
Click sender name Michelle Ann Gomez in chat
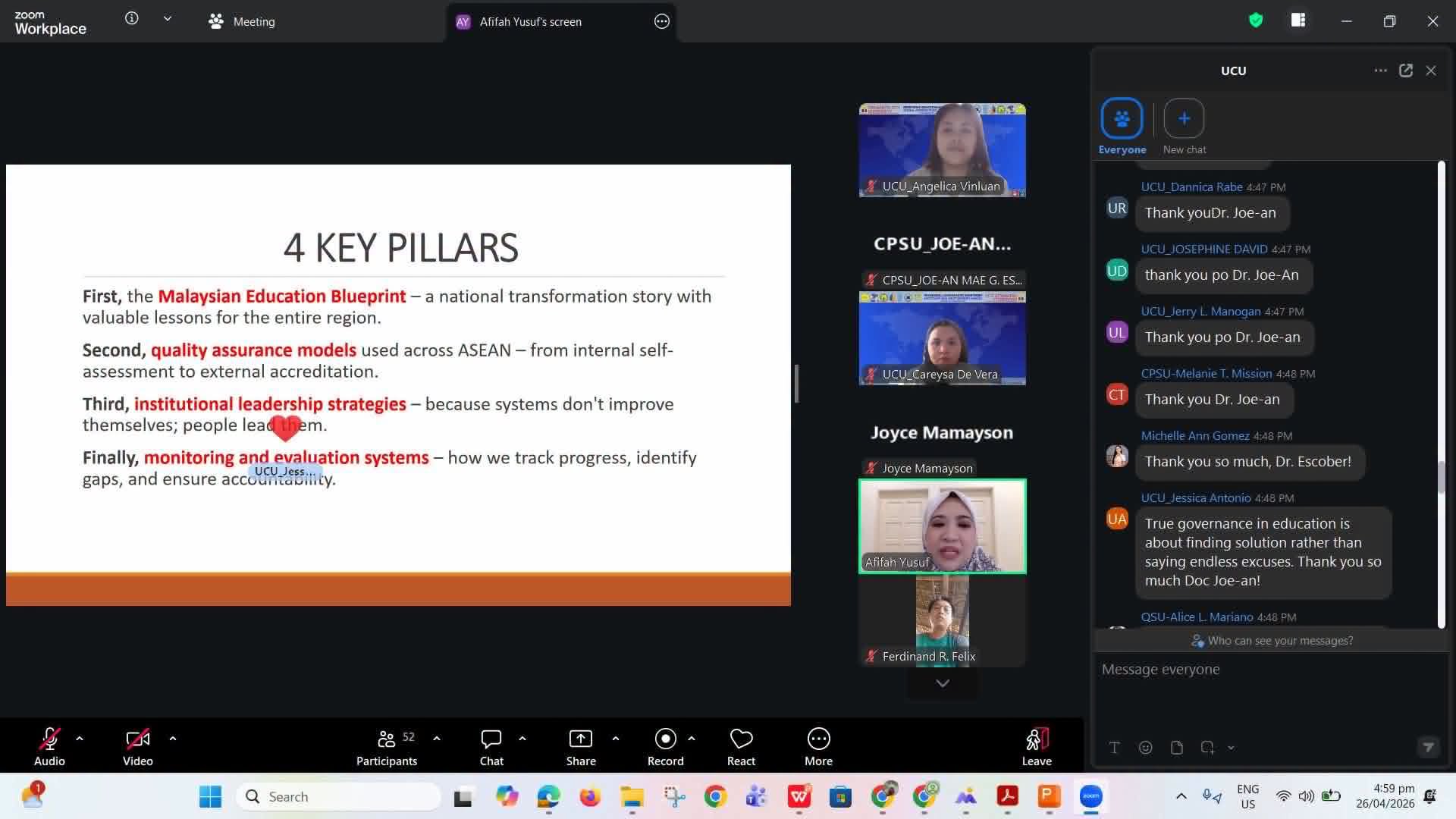pos(1195,436)
